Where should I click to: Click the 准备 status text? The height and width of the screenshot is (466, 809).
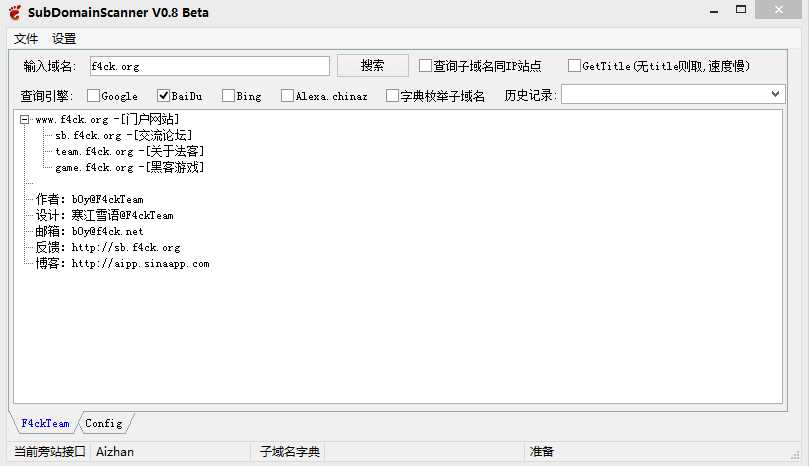pos(541,452)
